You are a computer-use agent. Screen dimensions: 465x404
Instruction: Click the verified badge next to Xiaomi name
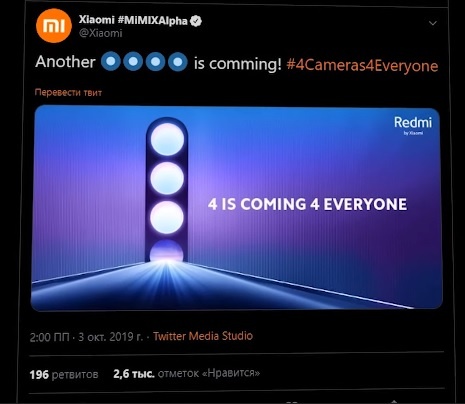coord(196,21)
